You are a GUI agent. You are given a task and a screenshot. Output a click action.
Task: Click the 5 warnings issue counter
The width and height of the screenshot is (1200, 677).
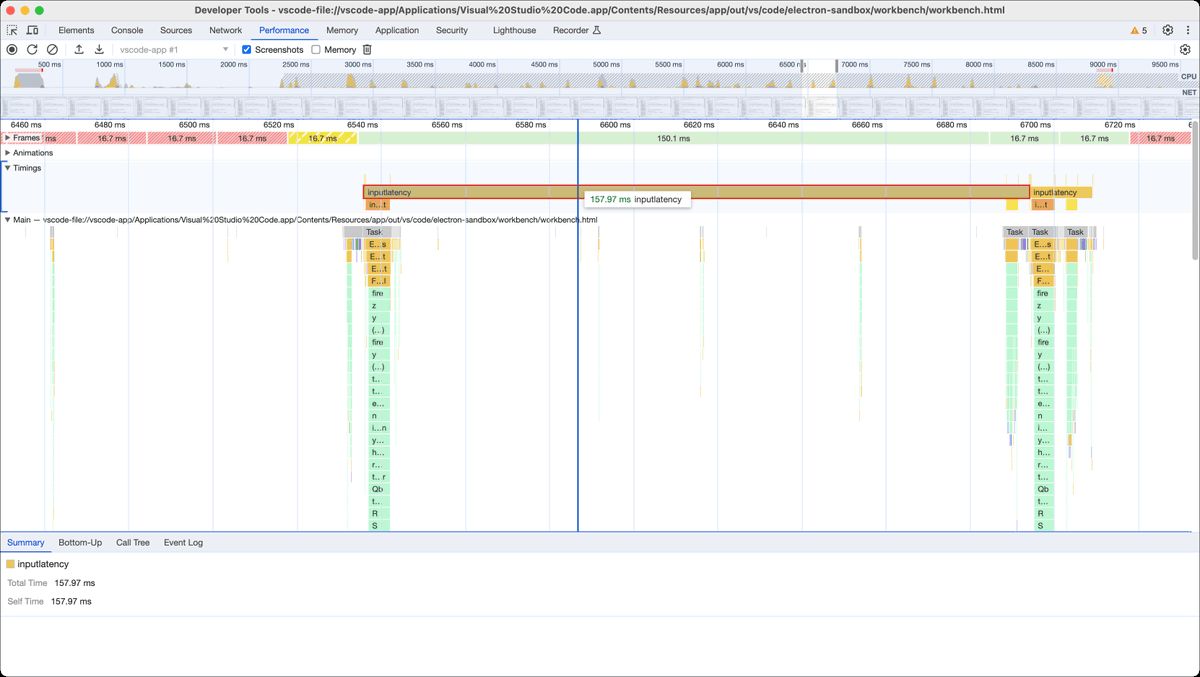point(1139,30)
